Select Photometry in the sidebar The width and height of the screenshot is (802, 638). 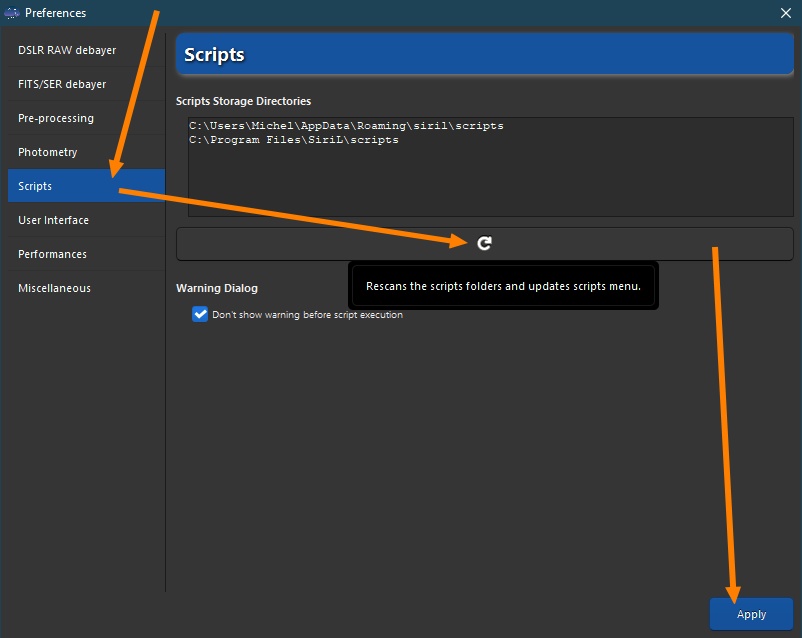pyautogui.click(x=48, y=152)
